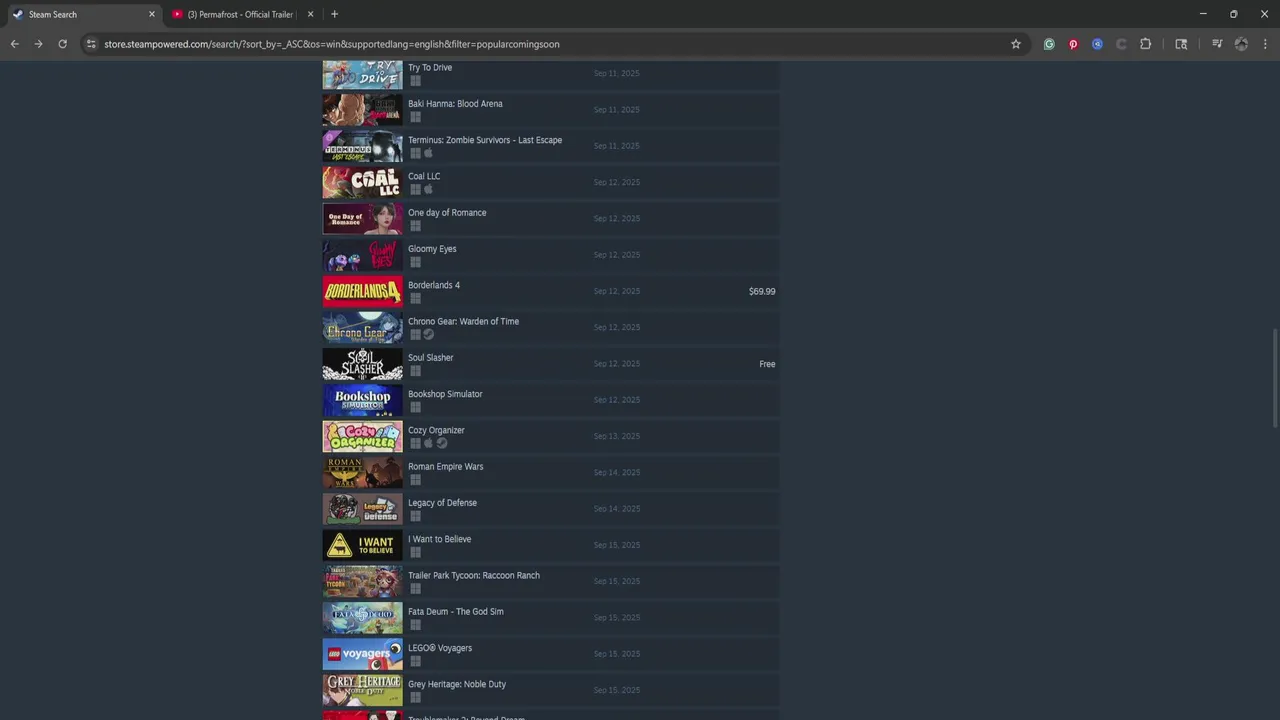Open the Roman Empire Wars title
Image resolution: width=1280 pixels, height=720 pixels.
445,467
